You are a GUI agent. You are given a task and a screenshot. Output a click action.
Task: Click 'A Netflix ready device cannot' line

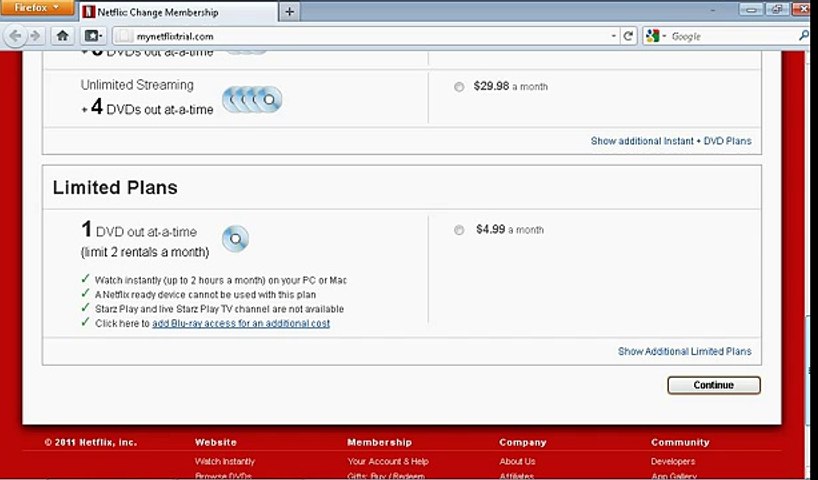click(205, 295)
